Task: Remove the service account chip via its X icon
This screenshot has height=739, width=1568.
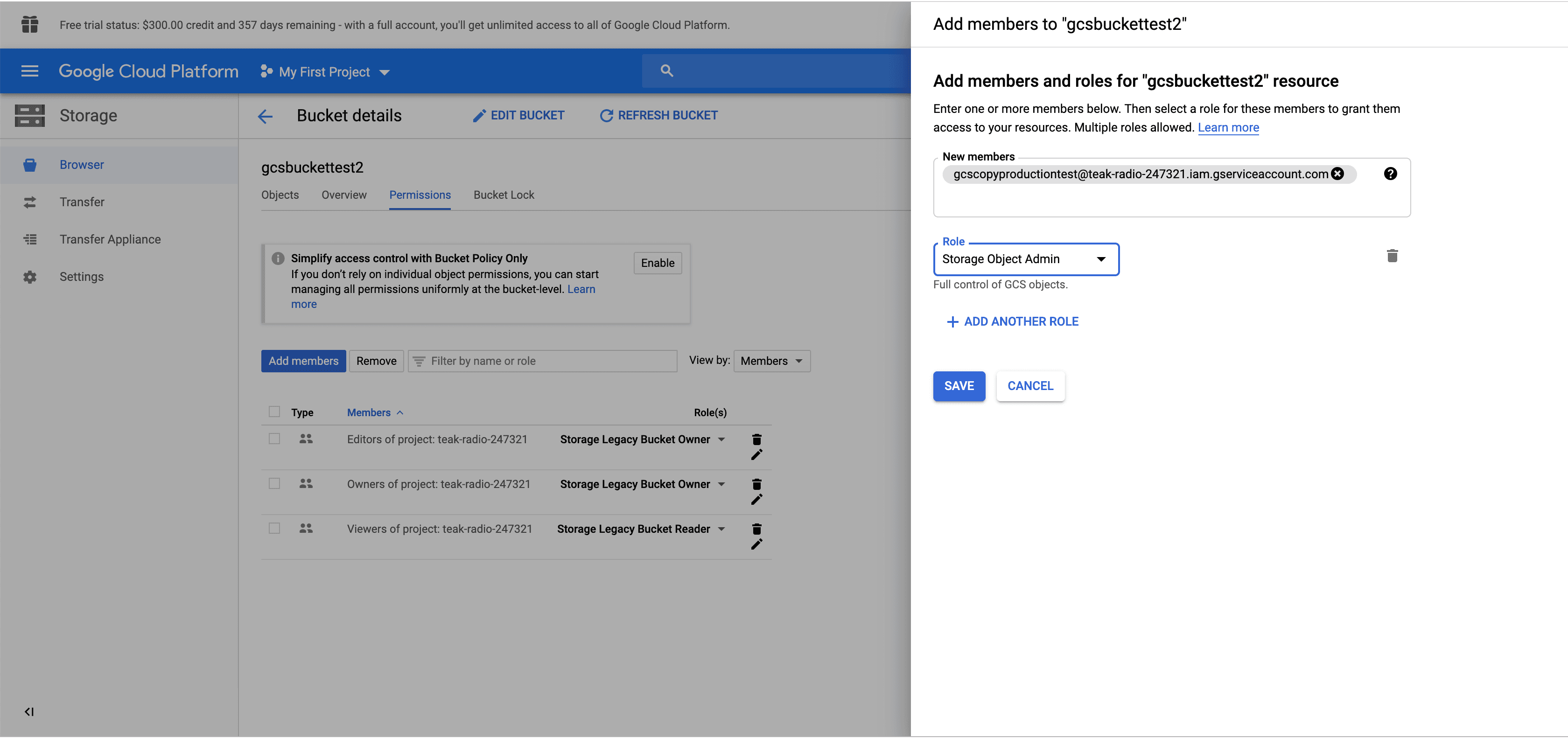Action: coord(1337,174)
